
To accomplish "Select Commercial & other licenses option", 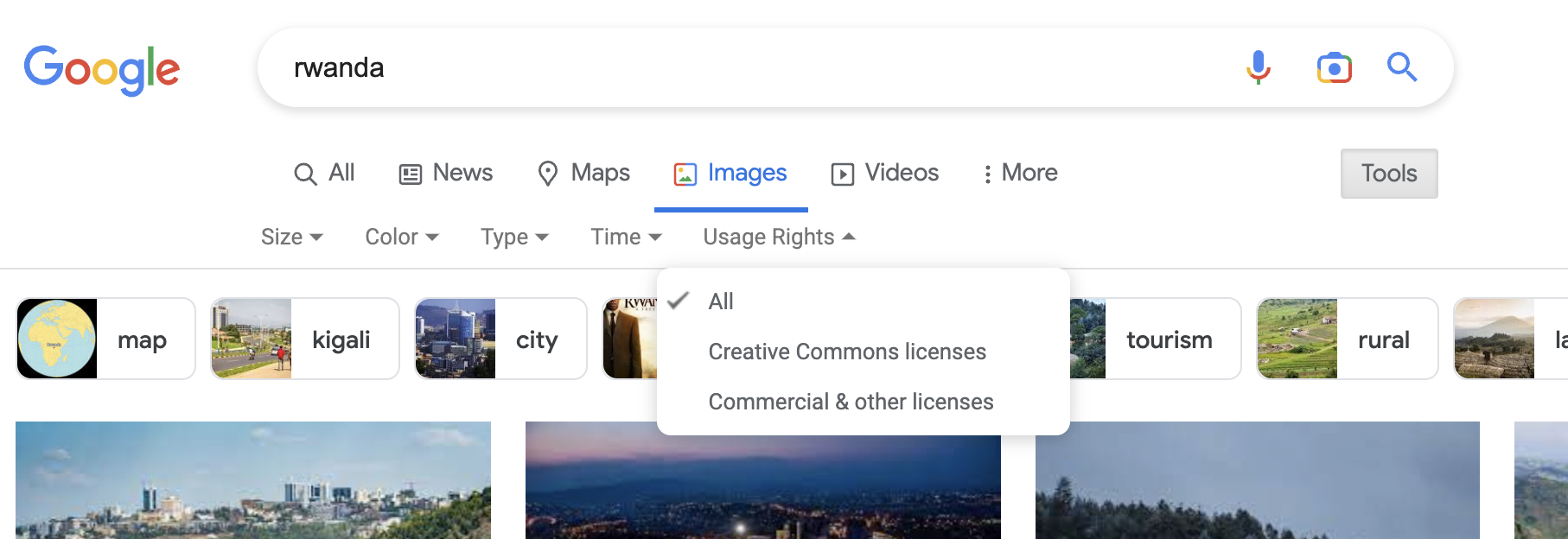I will point(851,402).
